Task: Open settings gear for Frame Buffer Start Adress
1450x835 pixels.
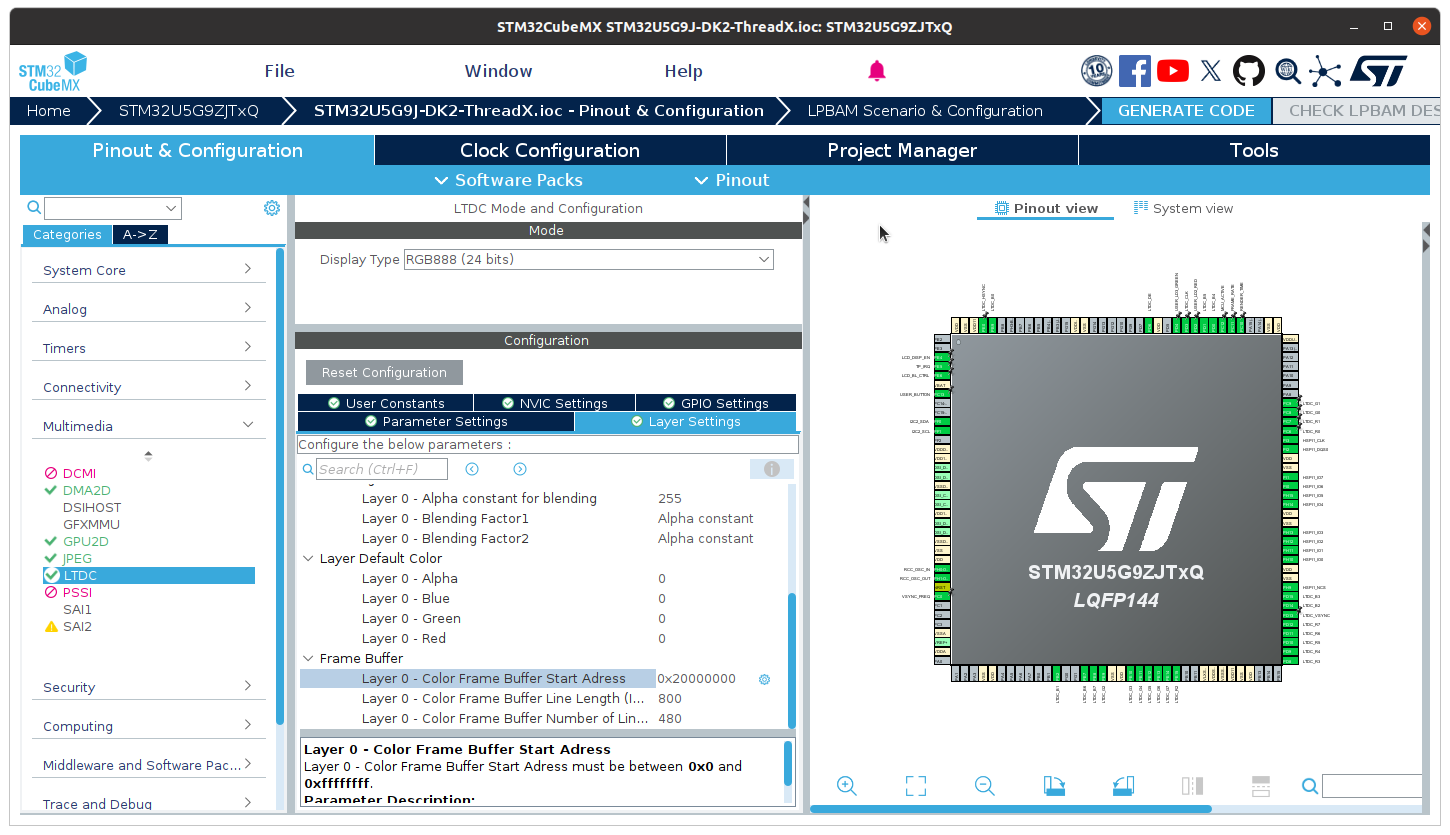Action: pyautogui.click(x=764, y=679)
